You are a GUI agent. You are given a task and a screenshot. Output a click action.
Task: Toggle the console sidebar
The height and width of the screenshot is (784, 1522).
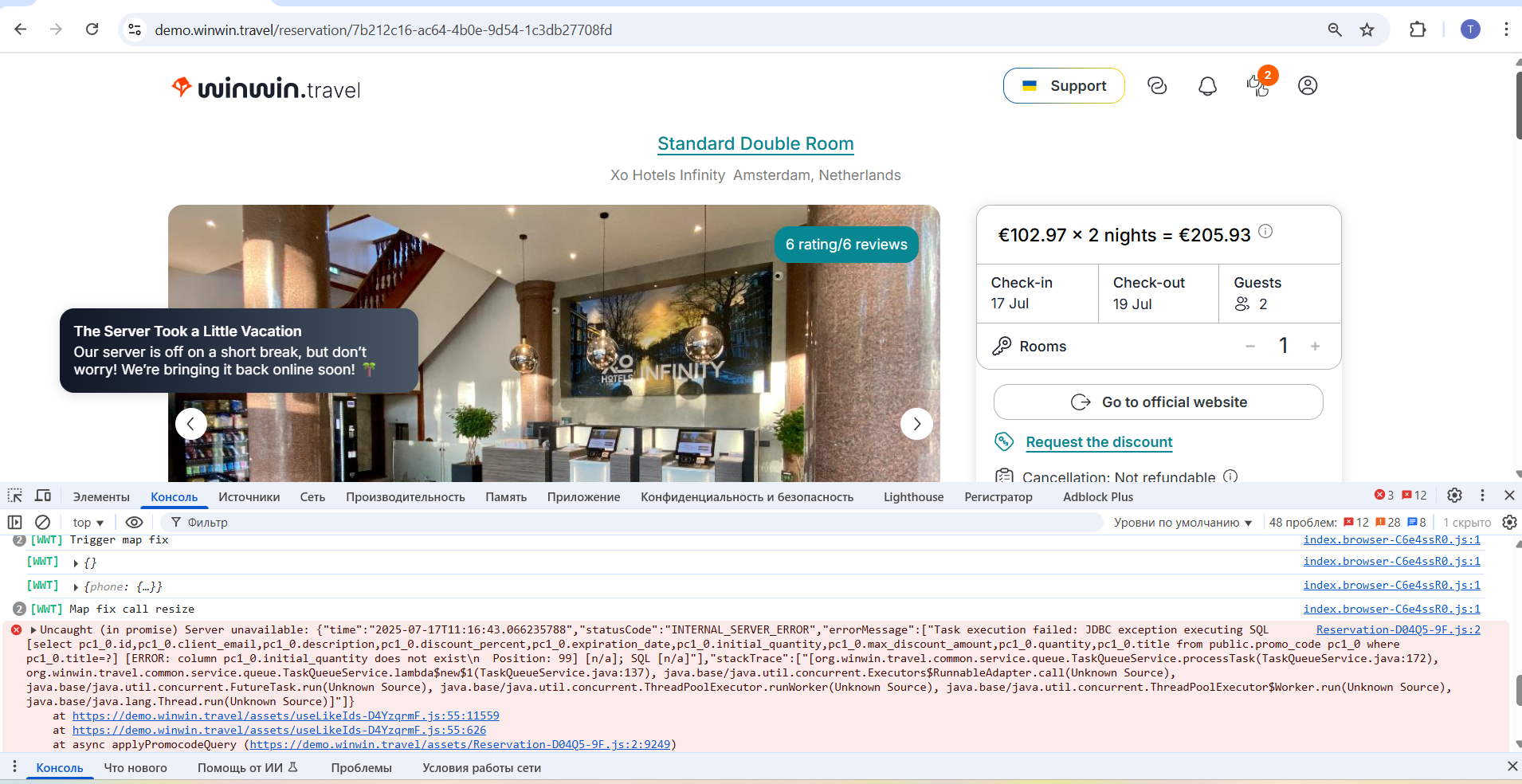(14, 522)
